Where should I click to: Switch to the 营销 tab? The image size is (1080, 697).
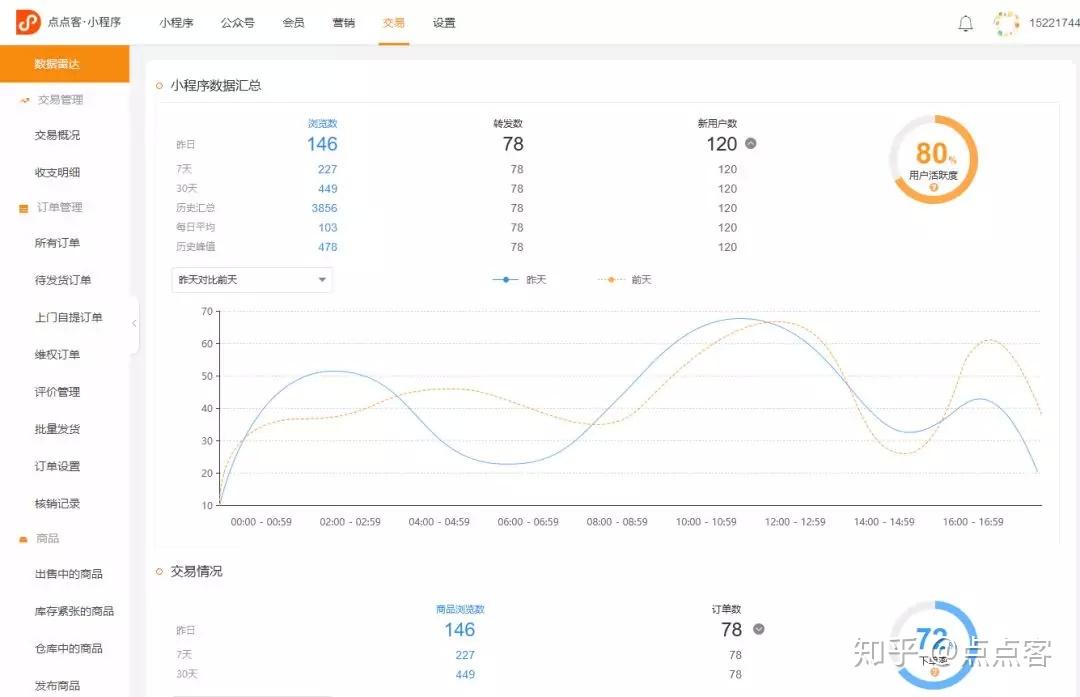[344, 23]
